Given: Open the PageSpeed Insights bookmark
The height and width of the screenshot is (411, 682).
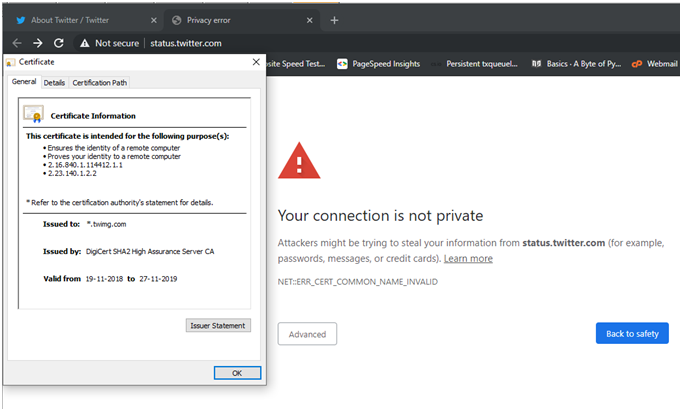Looking at the screenshot, I should pos(379,64).
